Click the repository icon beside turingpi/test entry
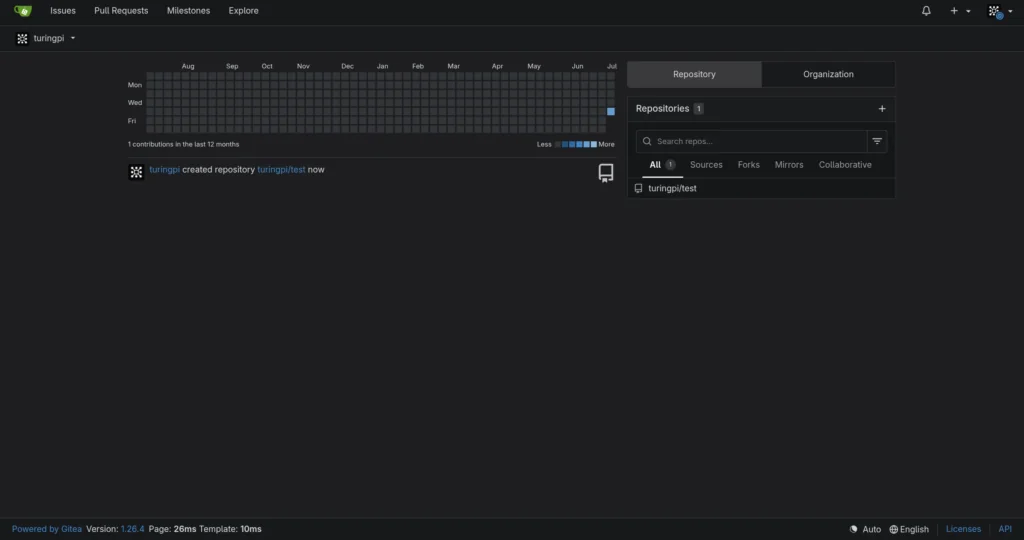Image resolution: width=1024 pixels, height=540 pixels. pos(639,189)
